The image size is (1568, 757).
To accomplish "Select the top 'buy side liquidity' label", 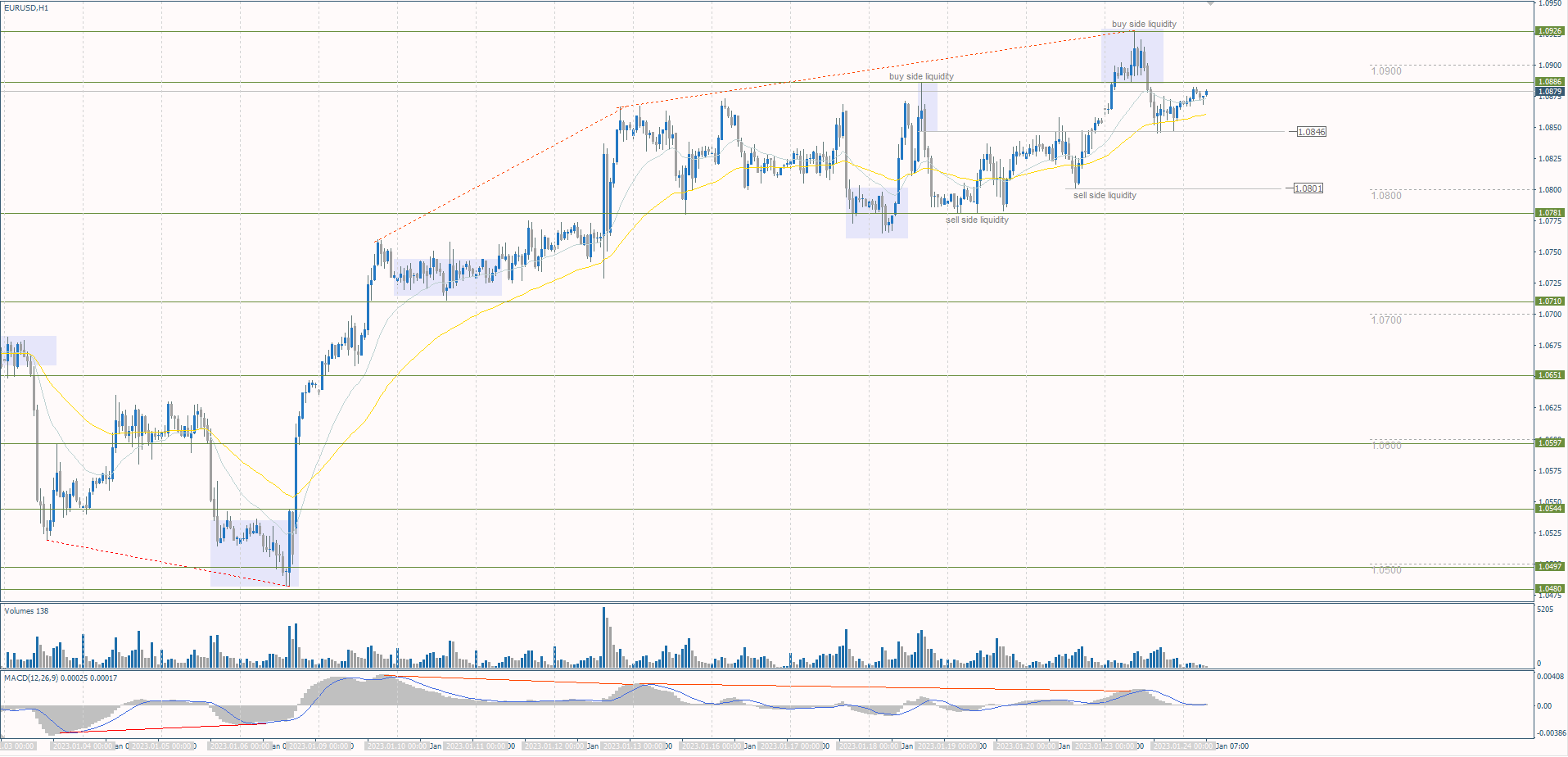I will 1144,24.
